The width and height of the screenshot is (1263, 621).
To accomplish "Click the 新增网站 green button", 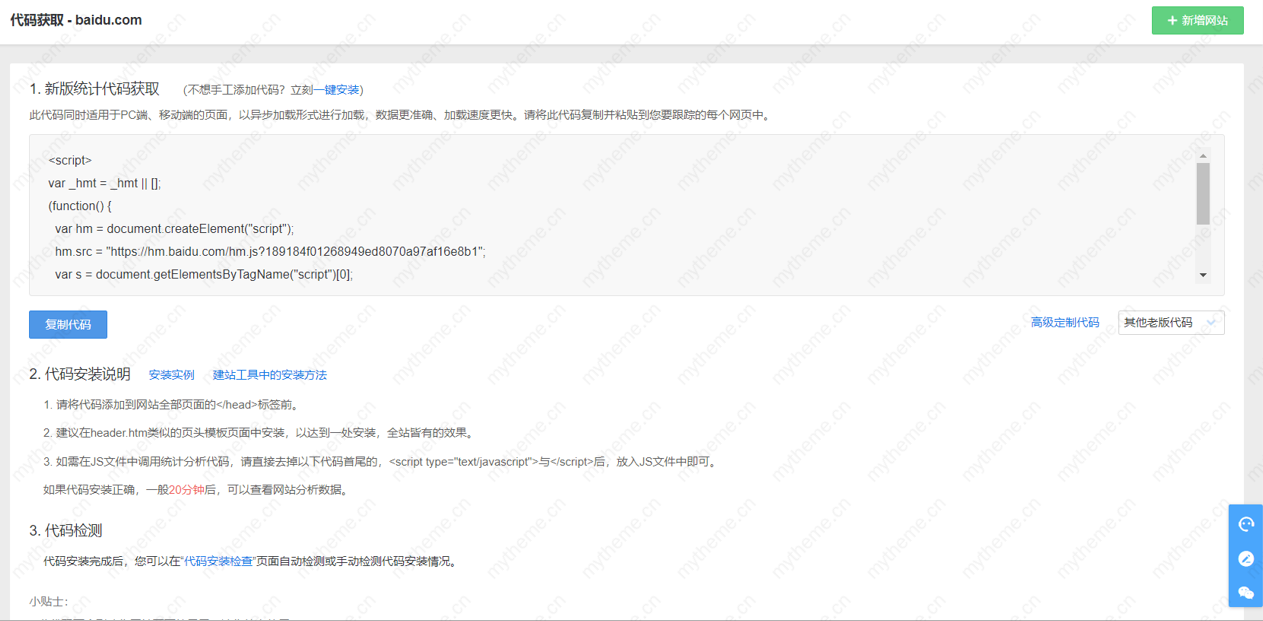I will click(1197, 21).
